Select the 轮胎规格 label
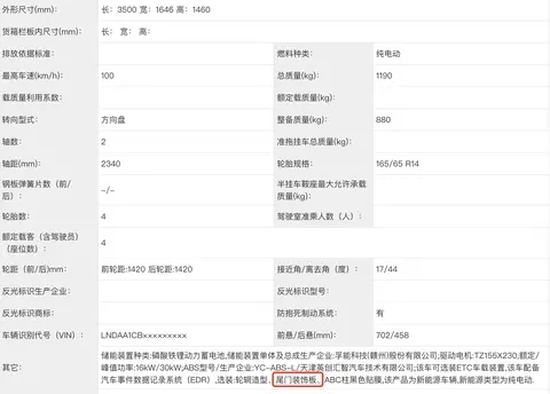This screenshot has height=394, width=550. pyautogui.click(x=295, y=163)
